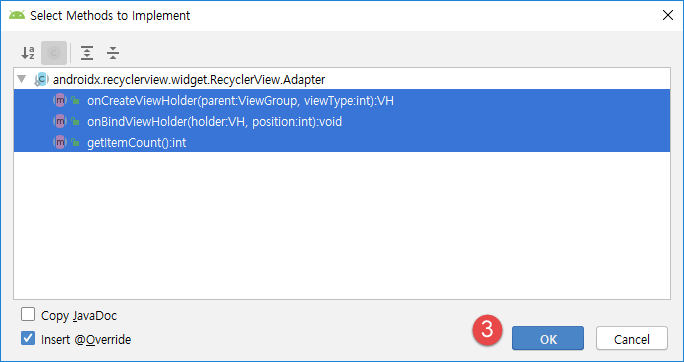Screen dimensions: 684x362
Task: Click the method icon next to onCreateViewHolder
Action: (60, 101)
